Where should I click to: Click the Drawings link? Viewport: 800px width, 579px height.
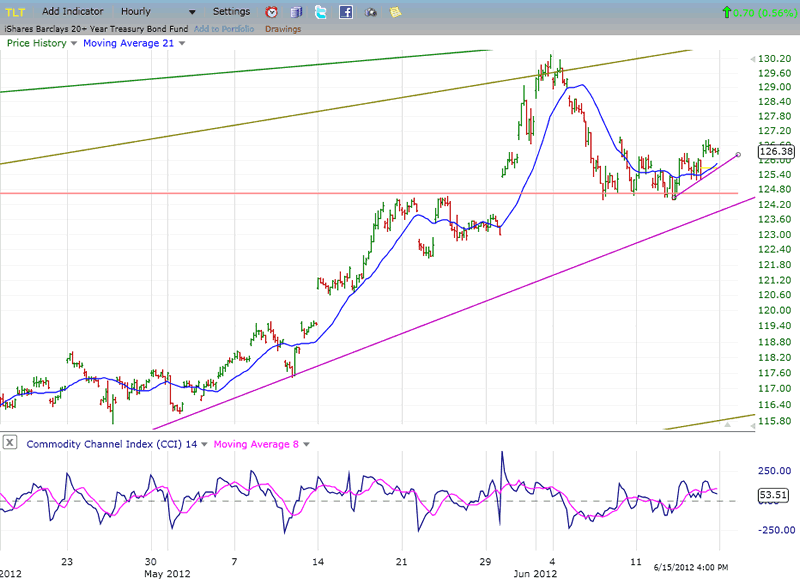(283, 28)
